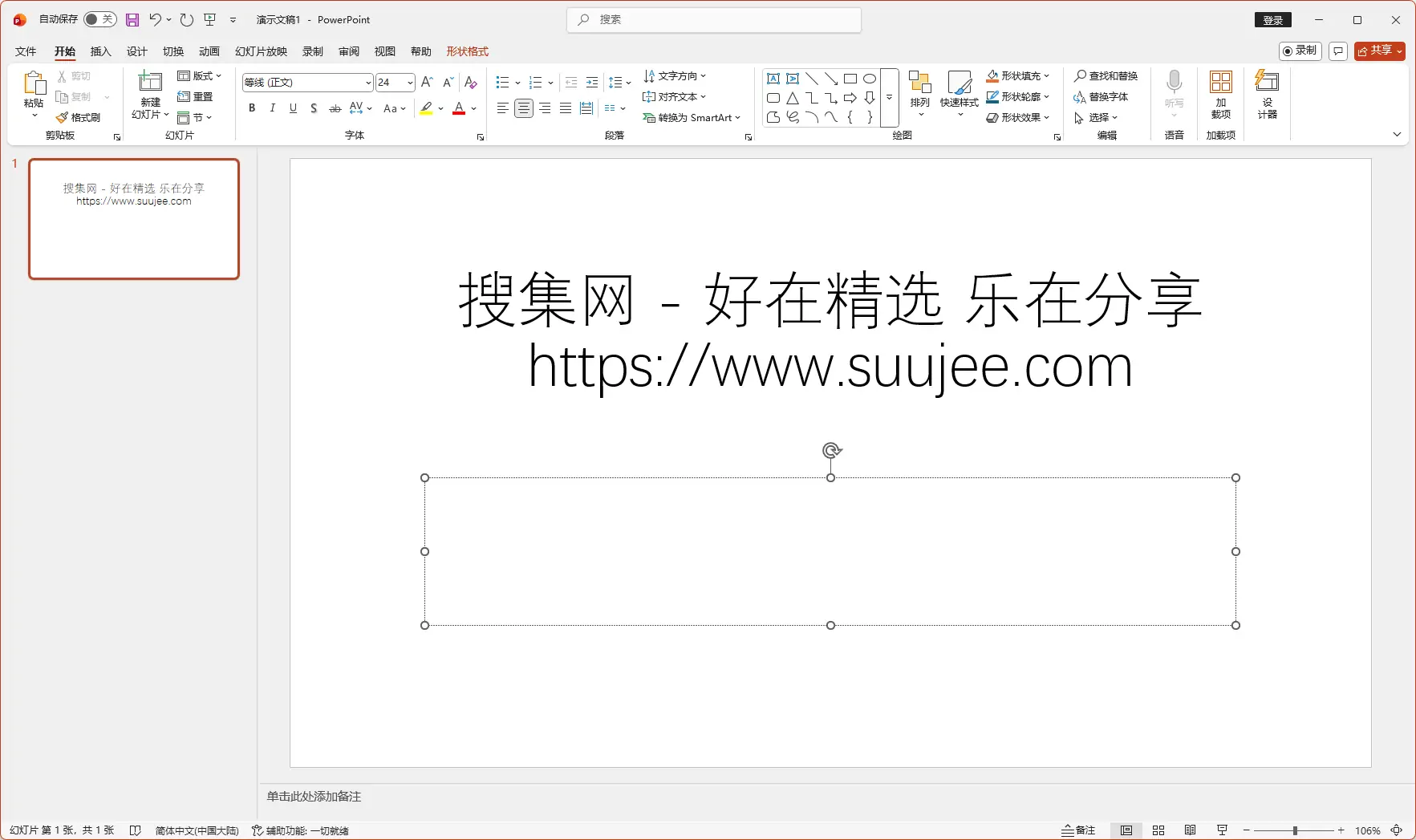Switch to slide sorter view icon

tap(1158, 830)
